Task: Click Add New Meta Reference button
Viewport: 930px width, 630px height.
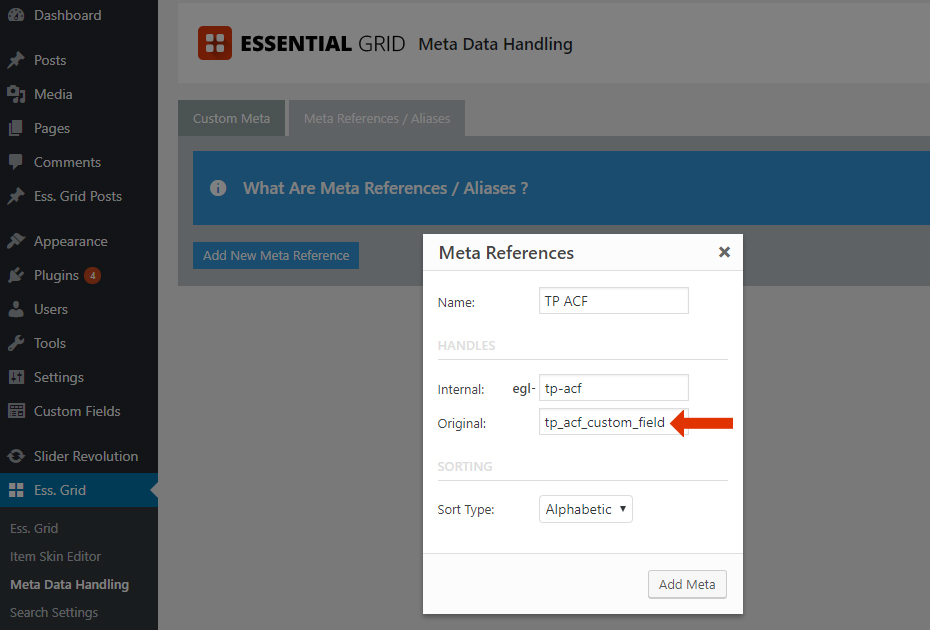Action: 276,255
